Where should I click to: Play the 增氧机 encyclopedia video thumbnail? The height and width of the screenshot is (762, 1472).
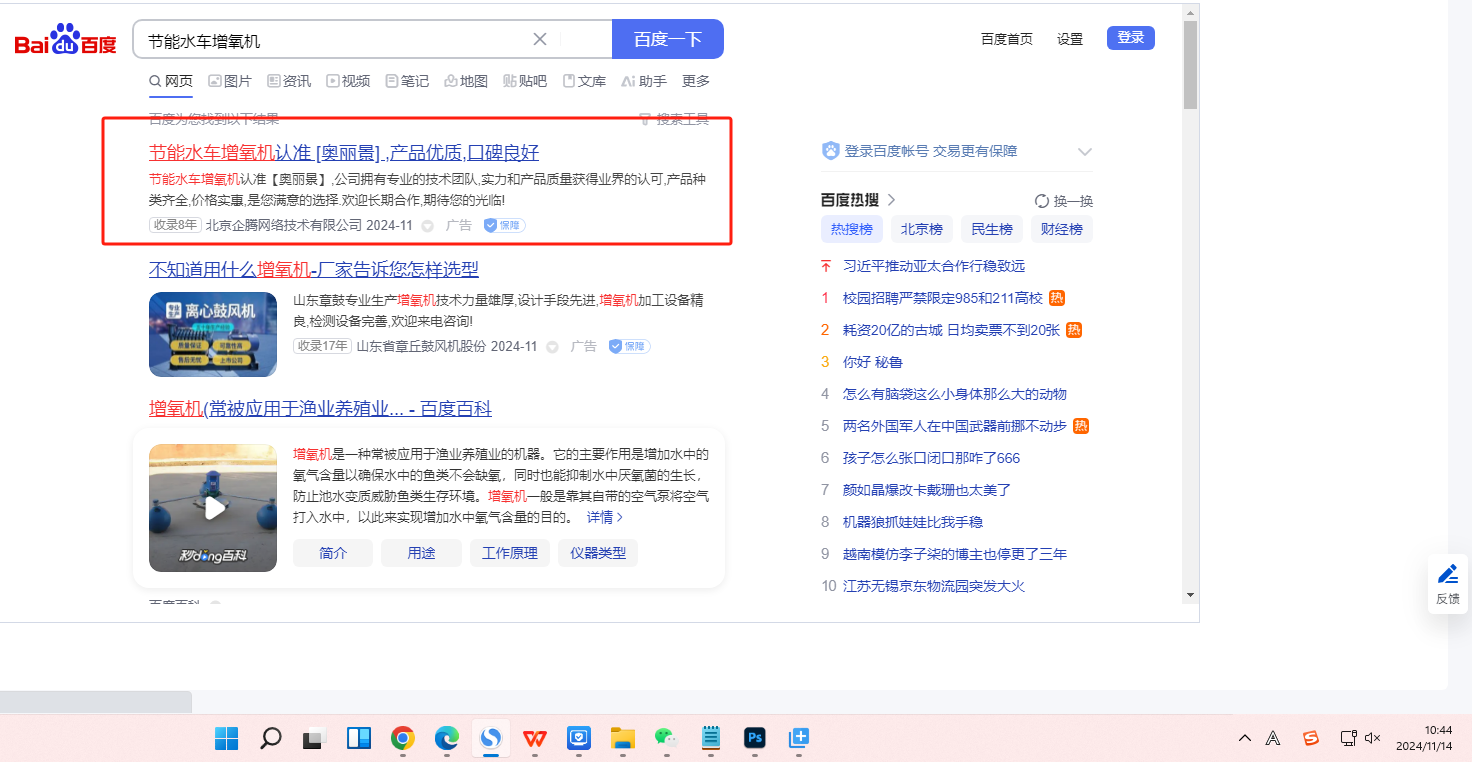click(x=213, y=508)
